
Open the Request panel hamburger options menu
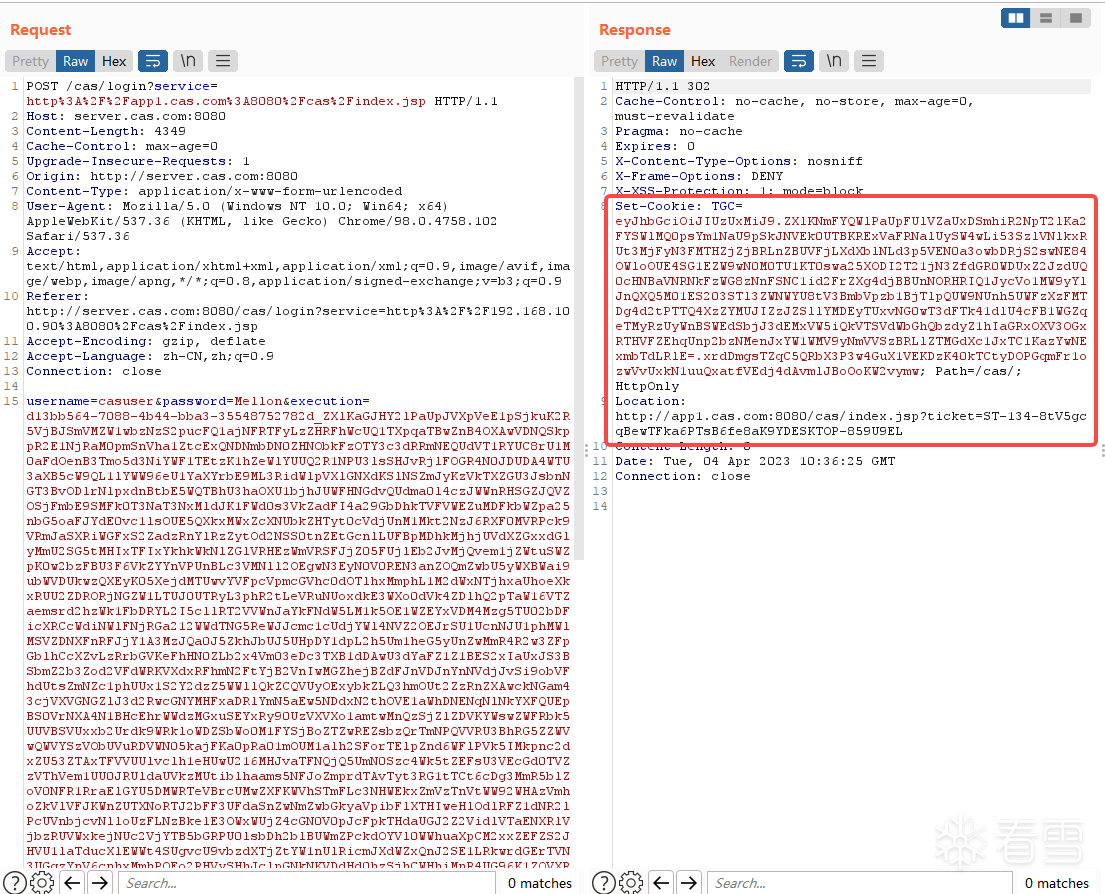click(223, 61)
